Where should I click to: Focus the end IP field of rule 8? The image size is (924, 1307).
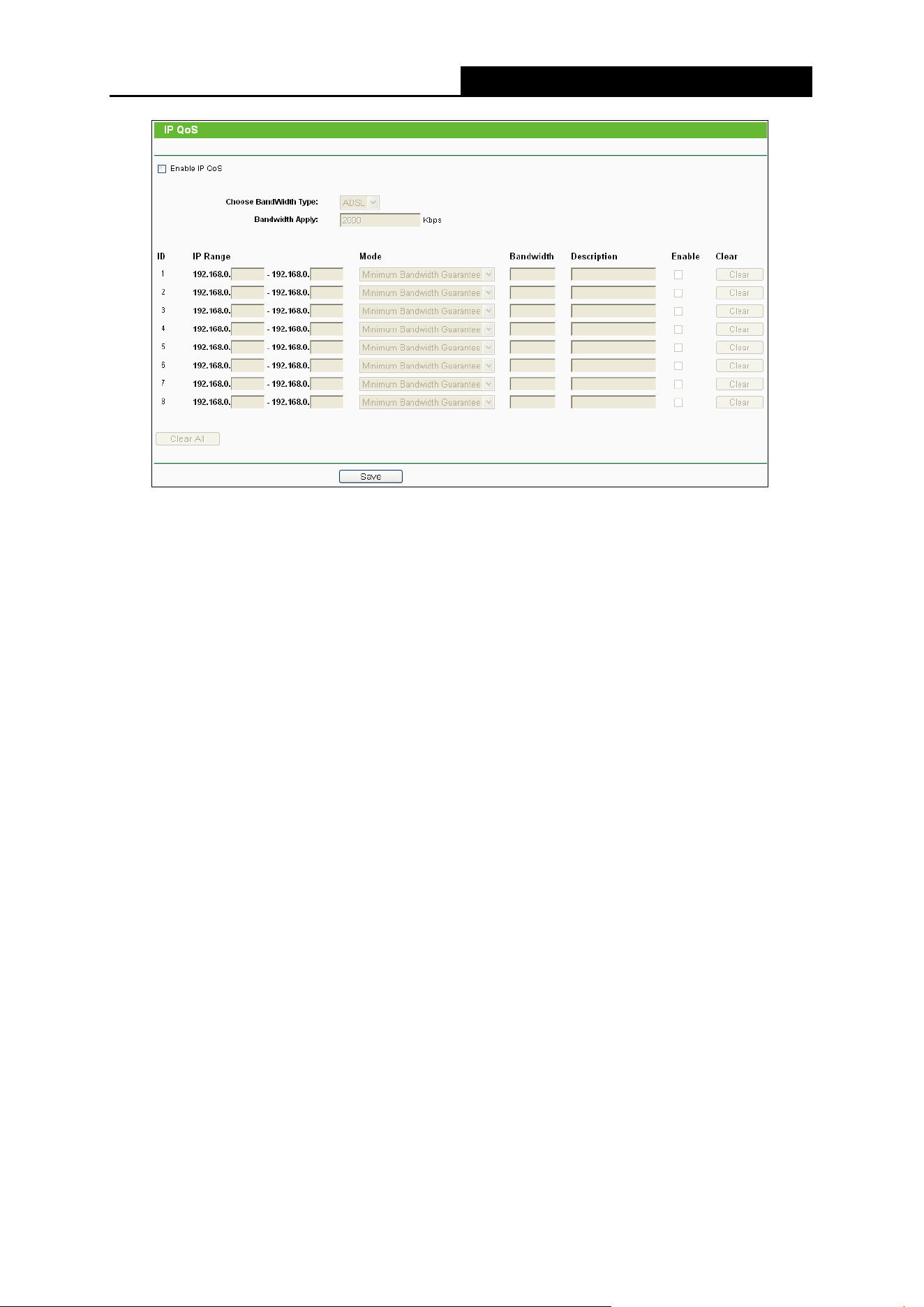pyautogui.click(x=327, y=402)
